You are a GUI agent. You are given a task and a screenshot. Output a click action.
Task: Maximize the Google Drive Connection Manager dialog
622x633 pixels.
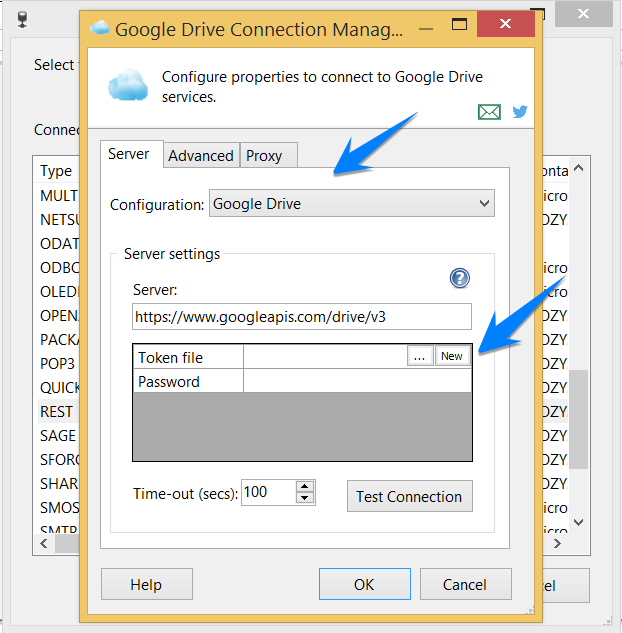click(x=459, y=24)
